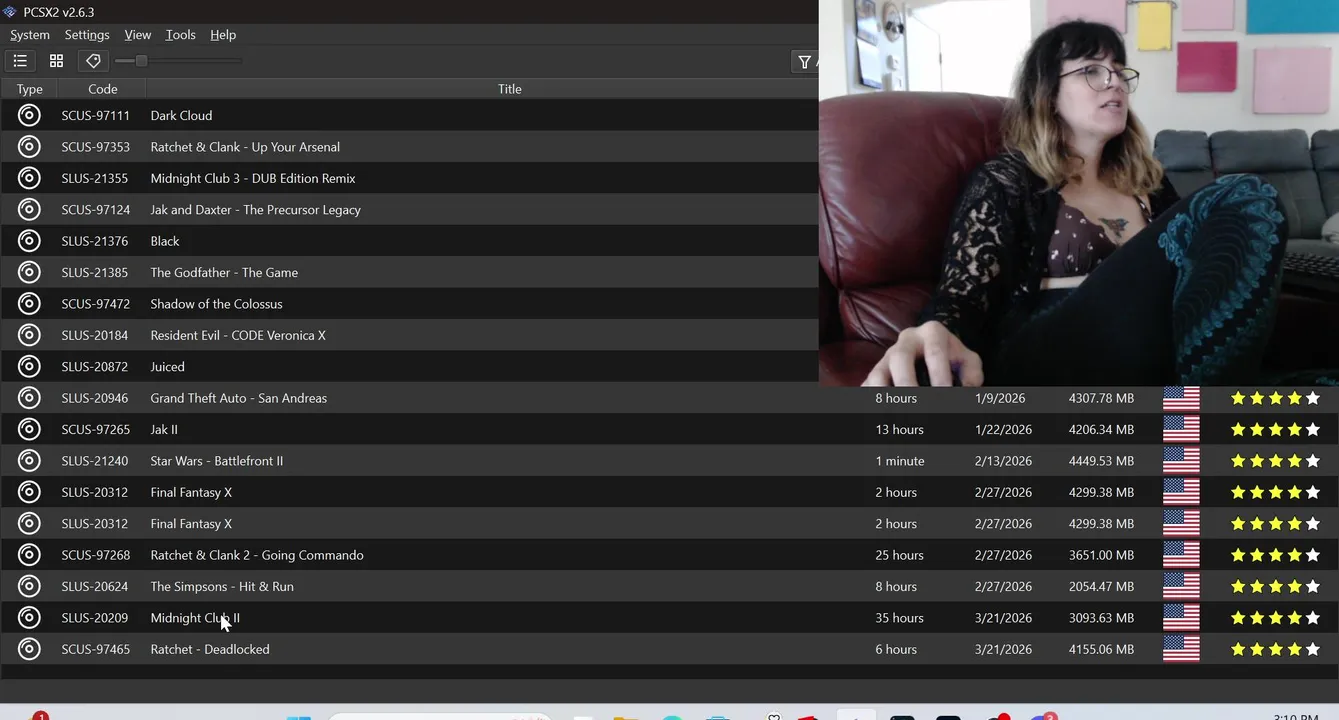Click the US flag for Ratchet - Deadlocked

(x=1181, y=649)
